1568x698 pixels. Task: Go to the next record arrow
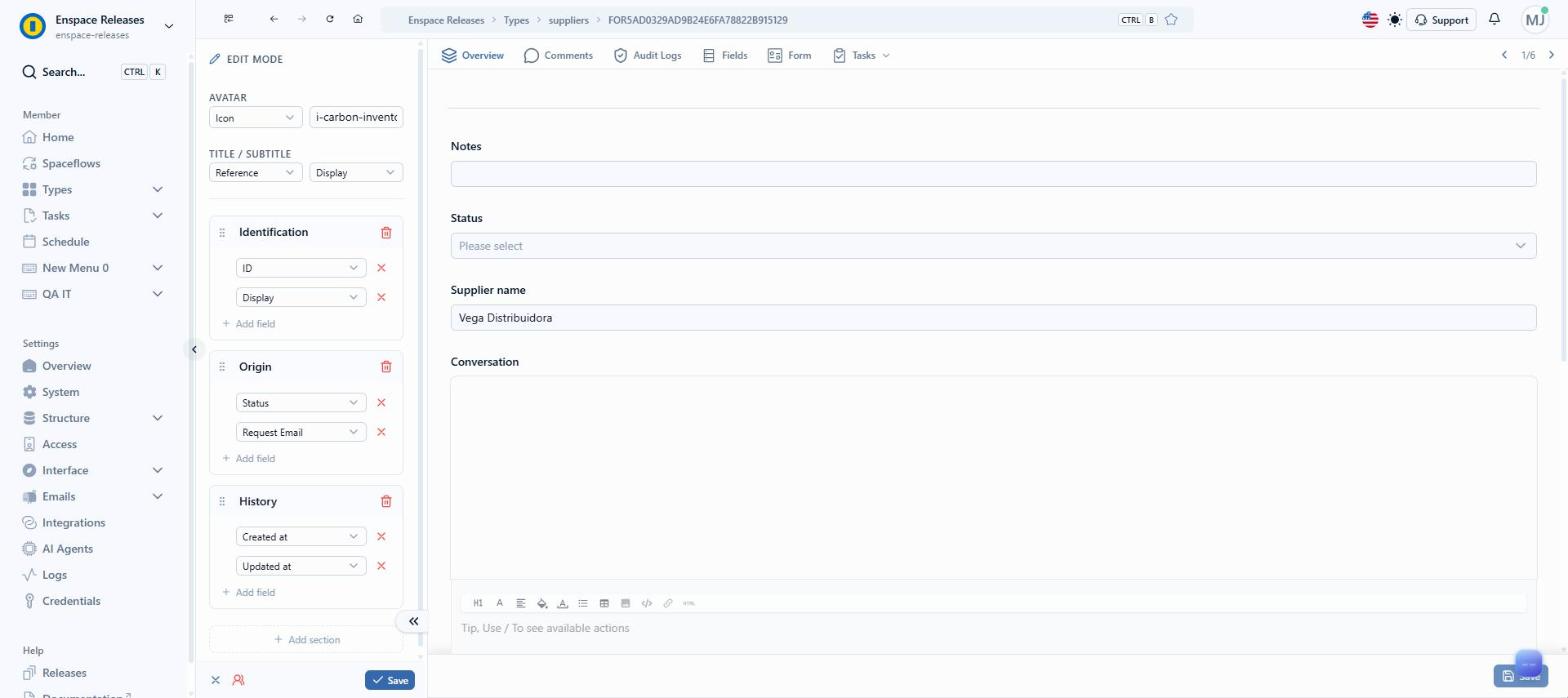(1551, 55)
